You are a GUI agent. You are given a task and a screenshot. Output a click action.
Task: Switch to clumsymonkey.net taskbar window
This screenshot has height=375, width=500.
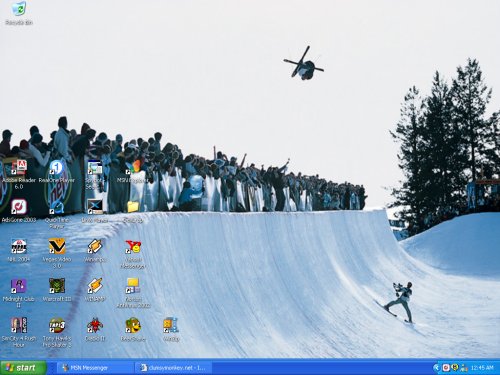point(173,368)
